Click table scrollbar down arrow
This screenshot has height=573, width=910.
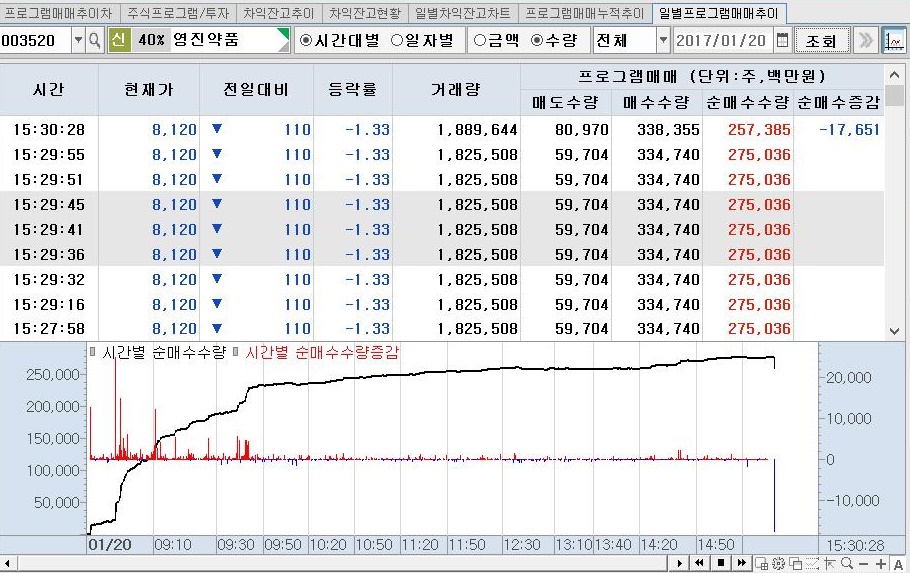click(x=894, y=331)
